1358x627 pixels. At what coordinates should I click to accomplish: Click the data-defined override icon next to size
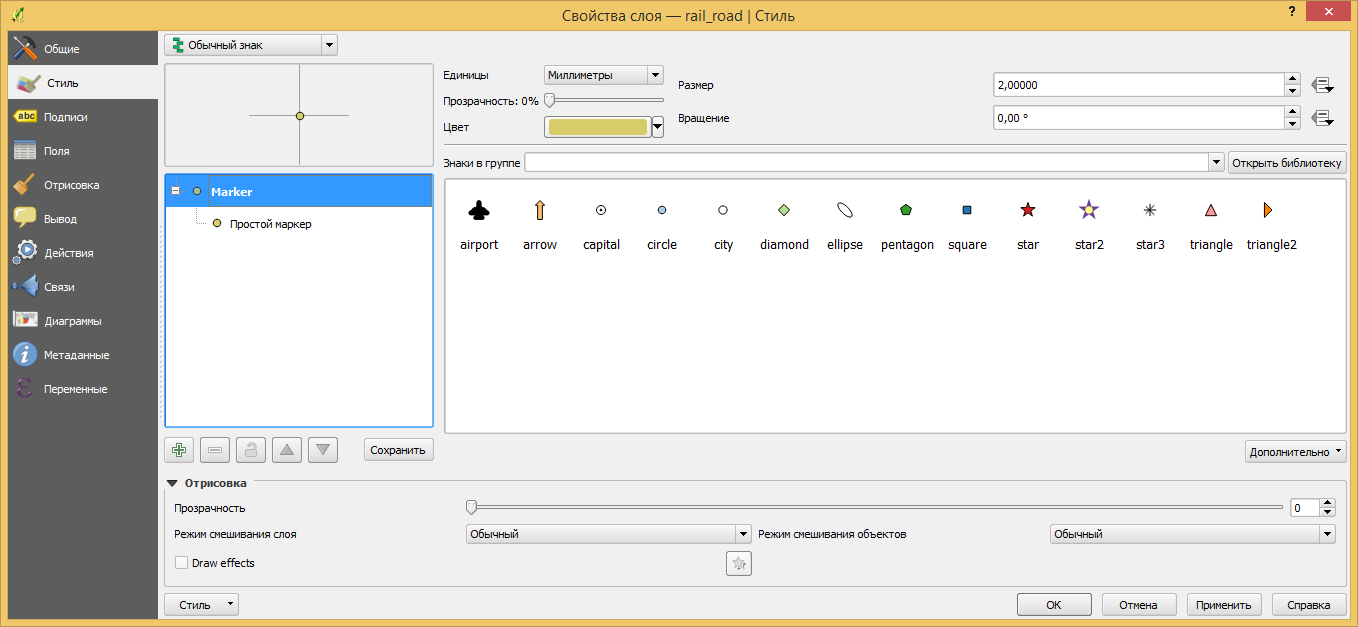point(1322,85)
